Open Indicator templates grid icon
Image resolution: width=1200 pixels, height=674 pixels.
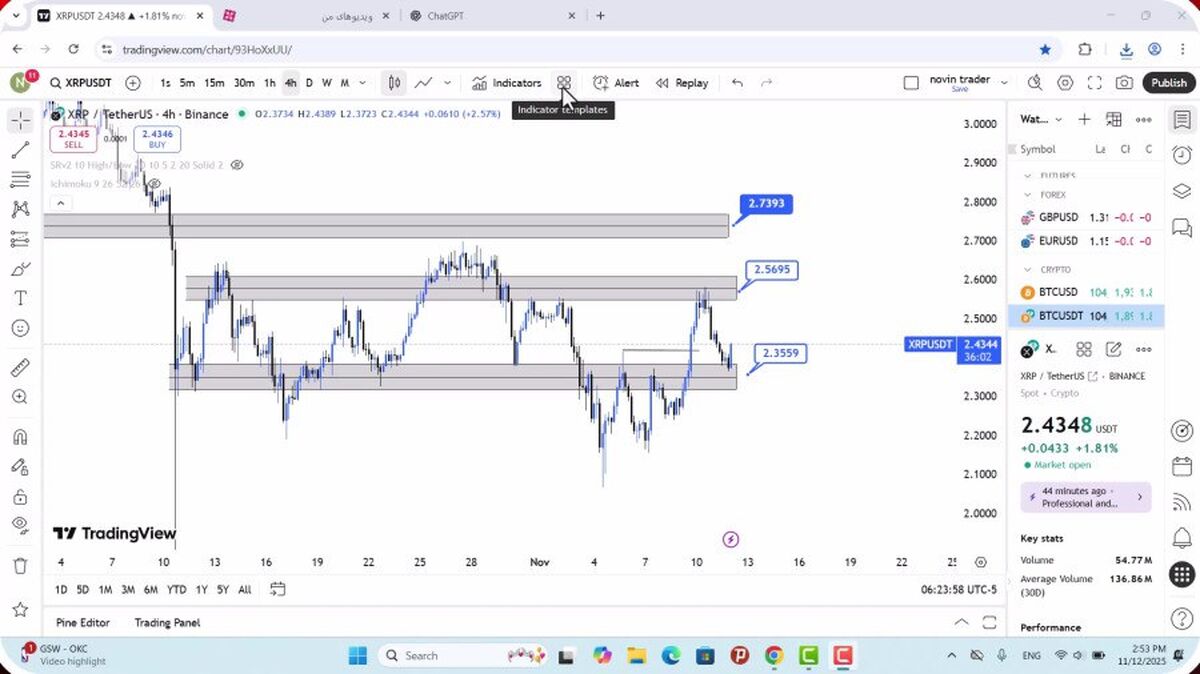pyautogui.click(x=564, y=83)
